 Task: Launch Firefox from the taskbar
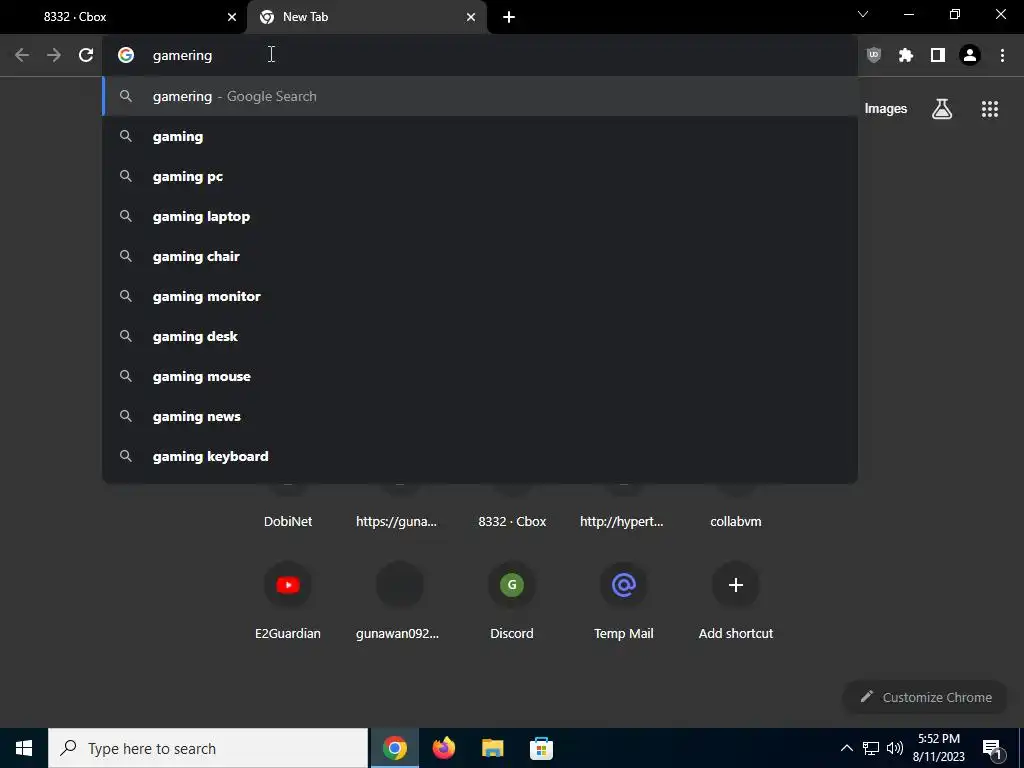[443, 748]
